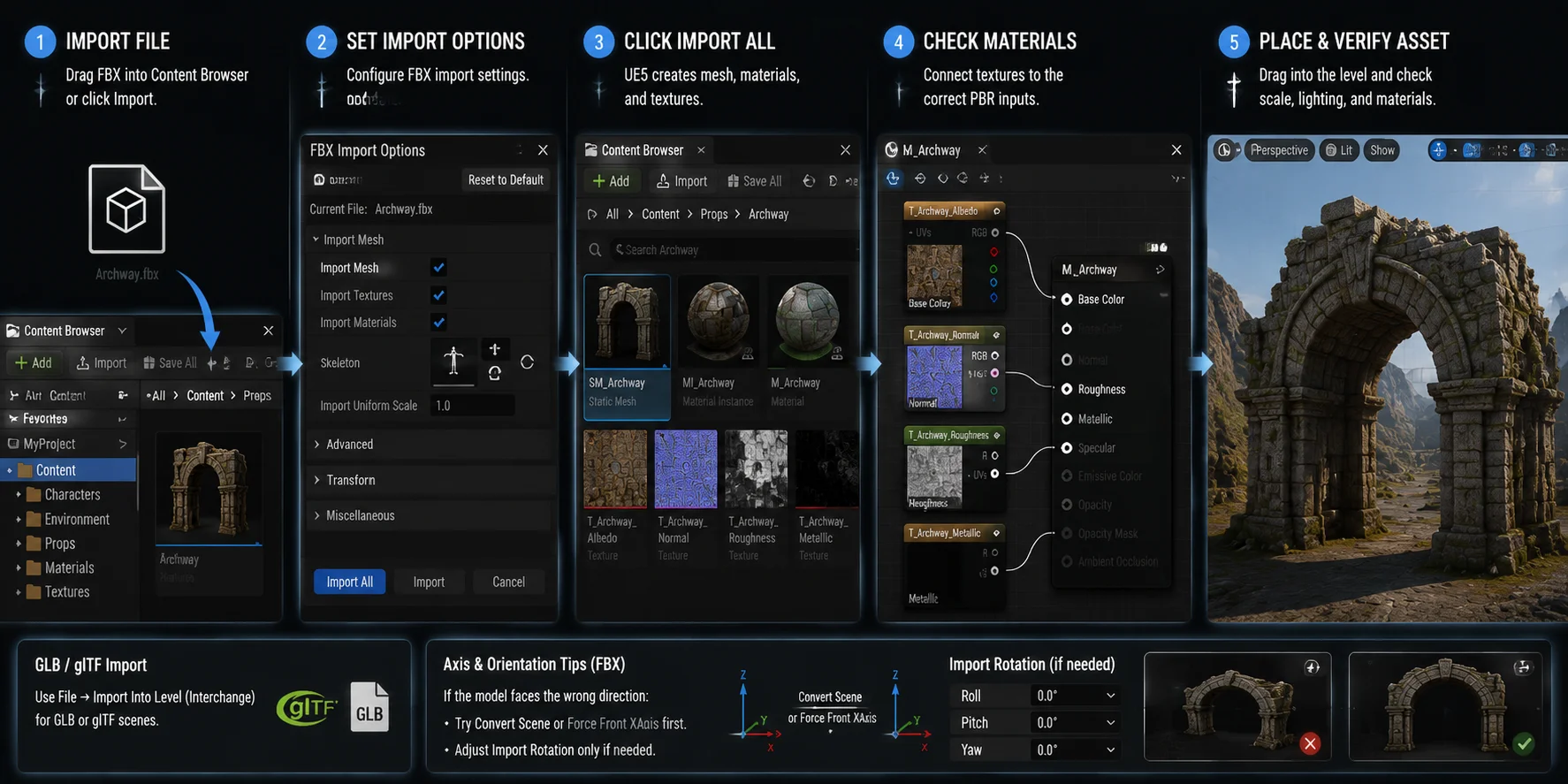Image resolution: width=1568 pixels, height=784 pixels.
Task: Click the translate gizmo icon in viewport toolbar
Action: click(1439, 150)
